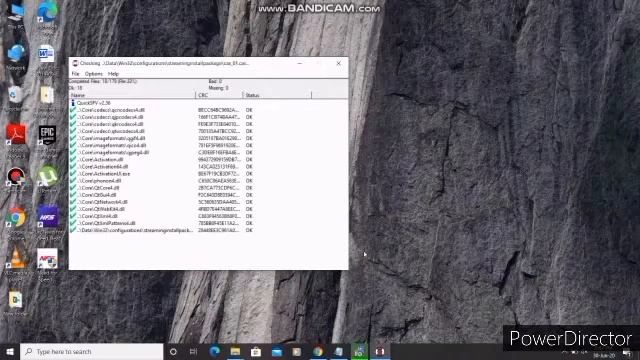
Task: Open the New folder desktop icon
Action: [16, 300]
